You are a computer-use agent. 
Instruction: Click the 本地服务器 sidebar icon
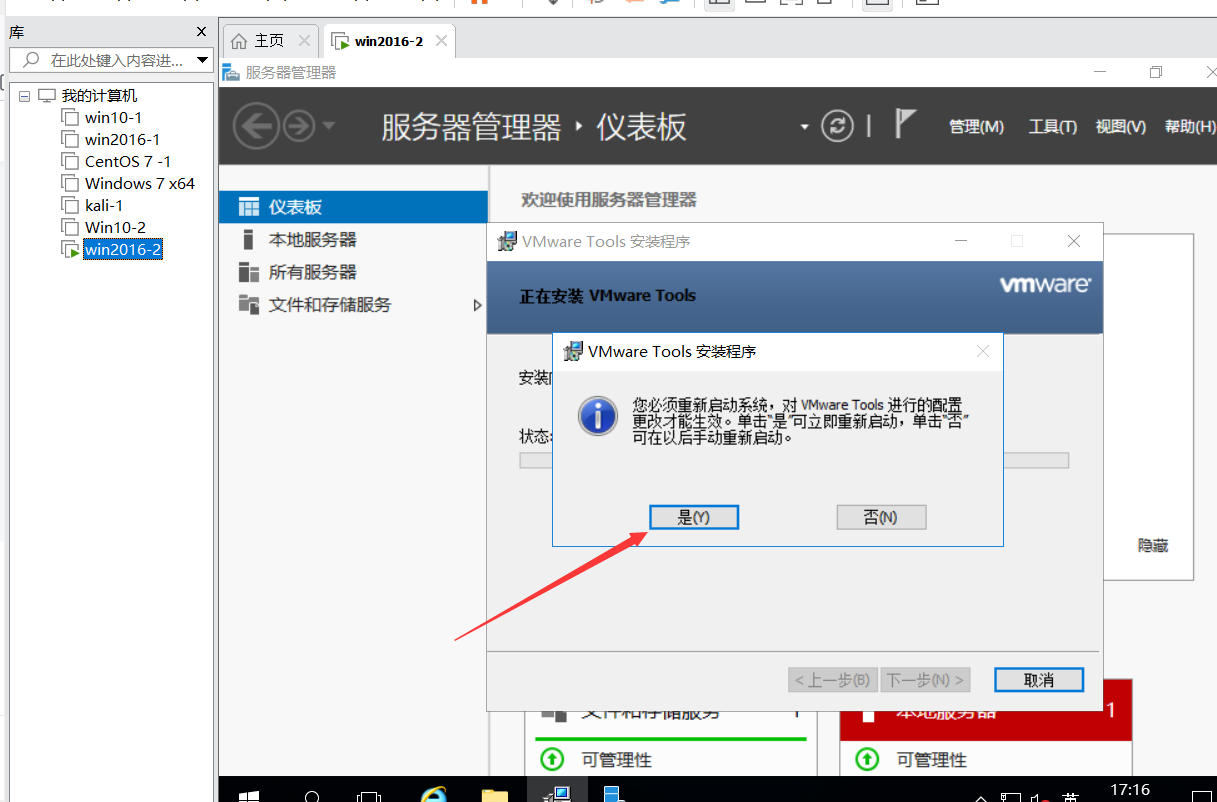248,240
